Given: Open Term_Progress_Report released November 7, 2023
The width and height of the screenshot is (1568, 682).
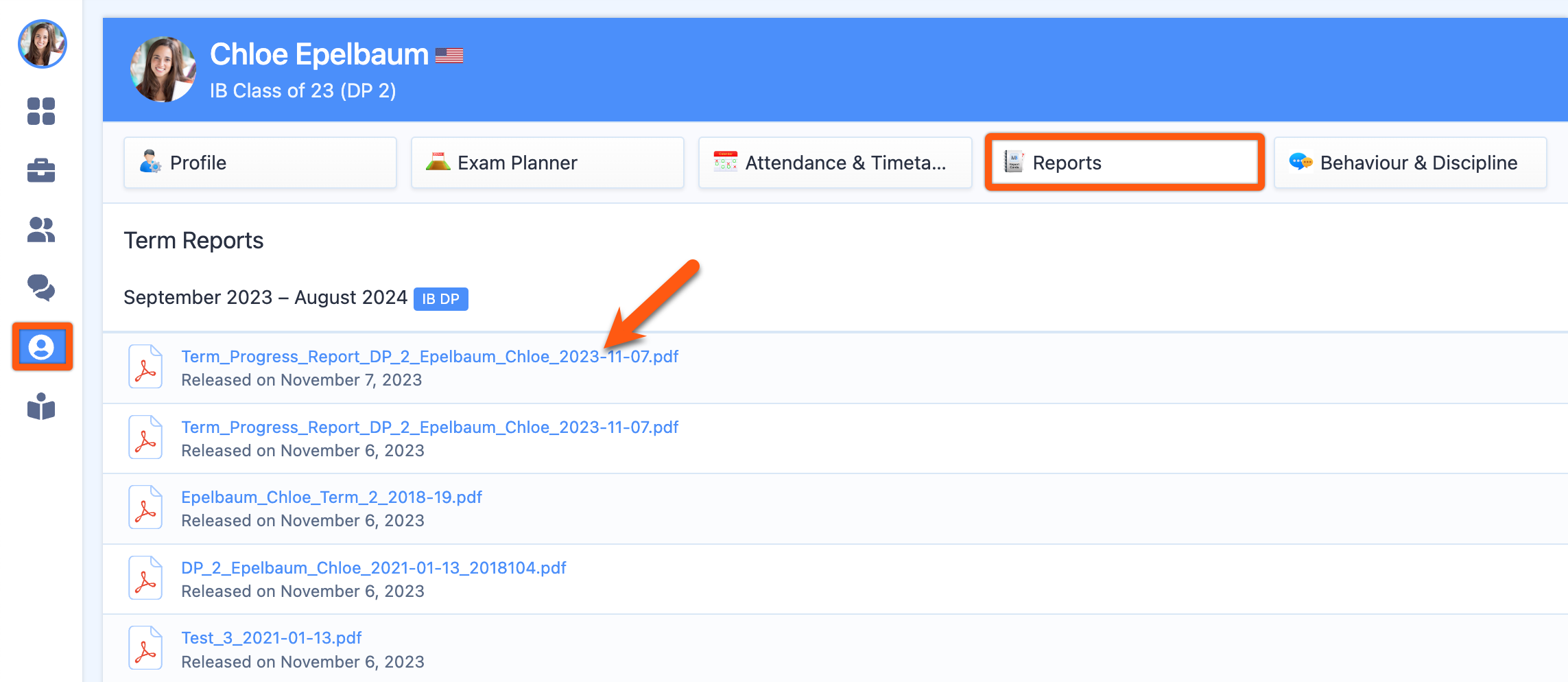Looking at the screenshot, I should click(429, 357).
